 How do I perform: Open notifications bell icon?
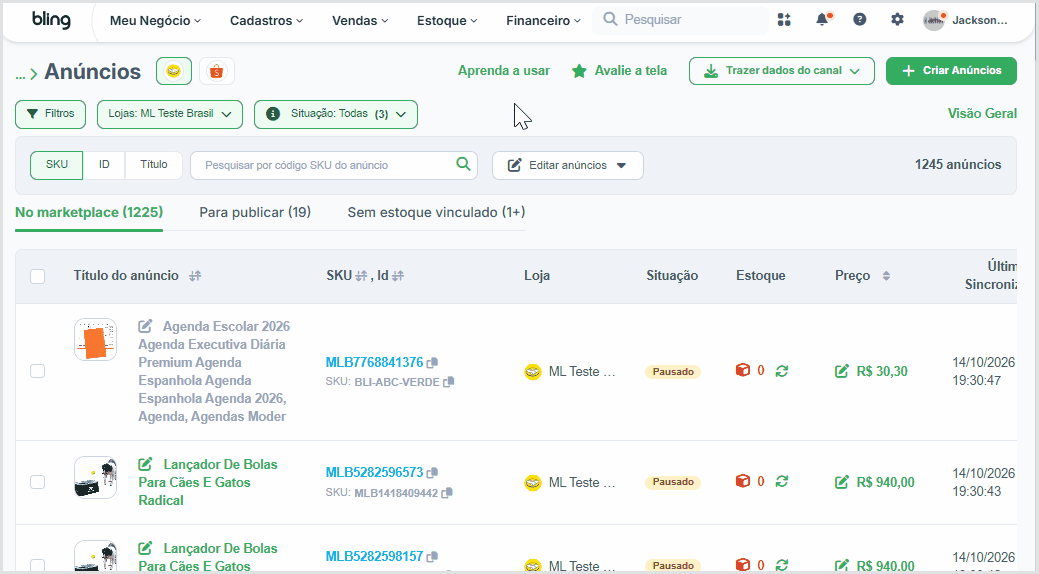pyautogui.click(x=822, y=19)
